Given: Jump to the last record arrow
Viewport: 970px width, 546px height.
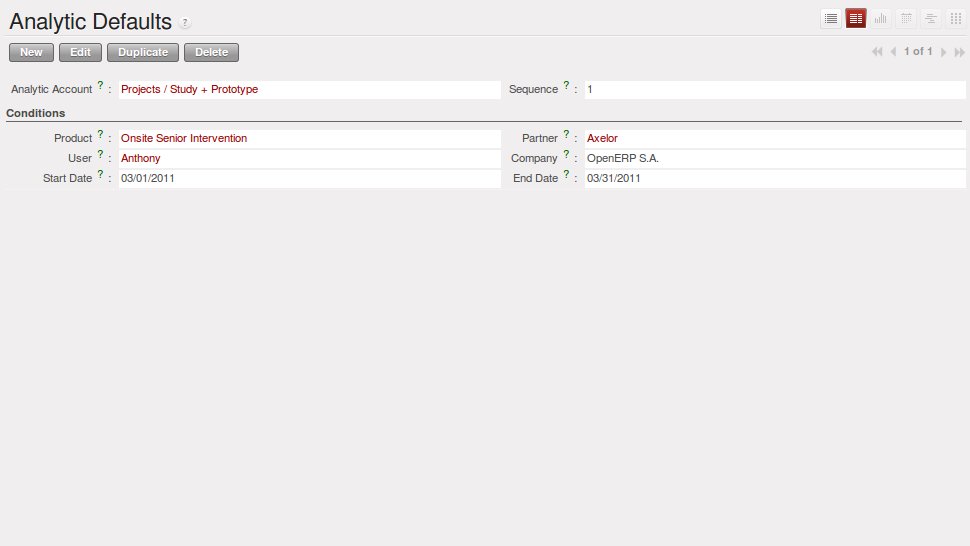Looking at the screenshot, I should click(959, 52).
